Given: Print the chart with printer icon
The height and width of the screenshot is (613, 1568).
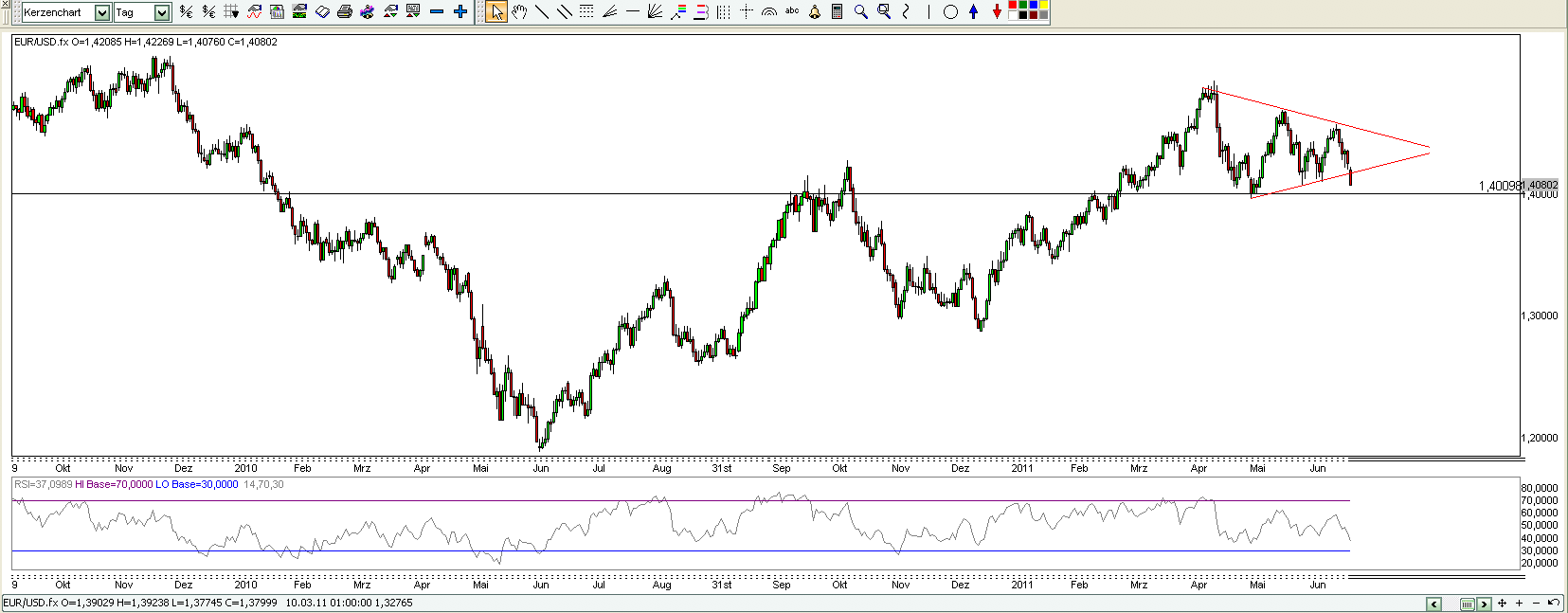Looking at the screenshot, I should (345, 12).
